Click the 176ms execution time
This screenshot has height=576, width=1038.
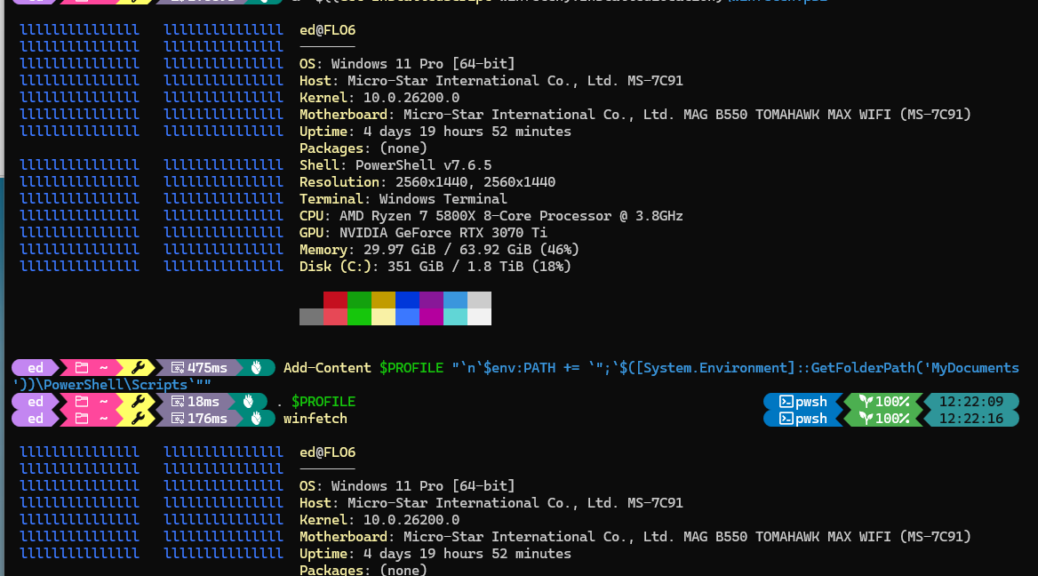(207, 418)
